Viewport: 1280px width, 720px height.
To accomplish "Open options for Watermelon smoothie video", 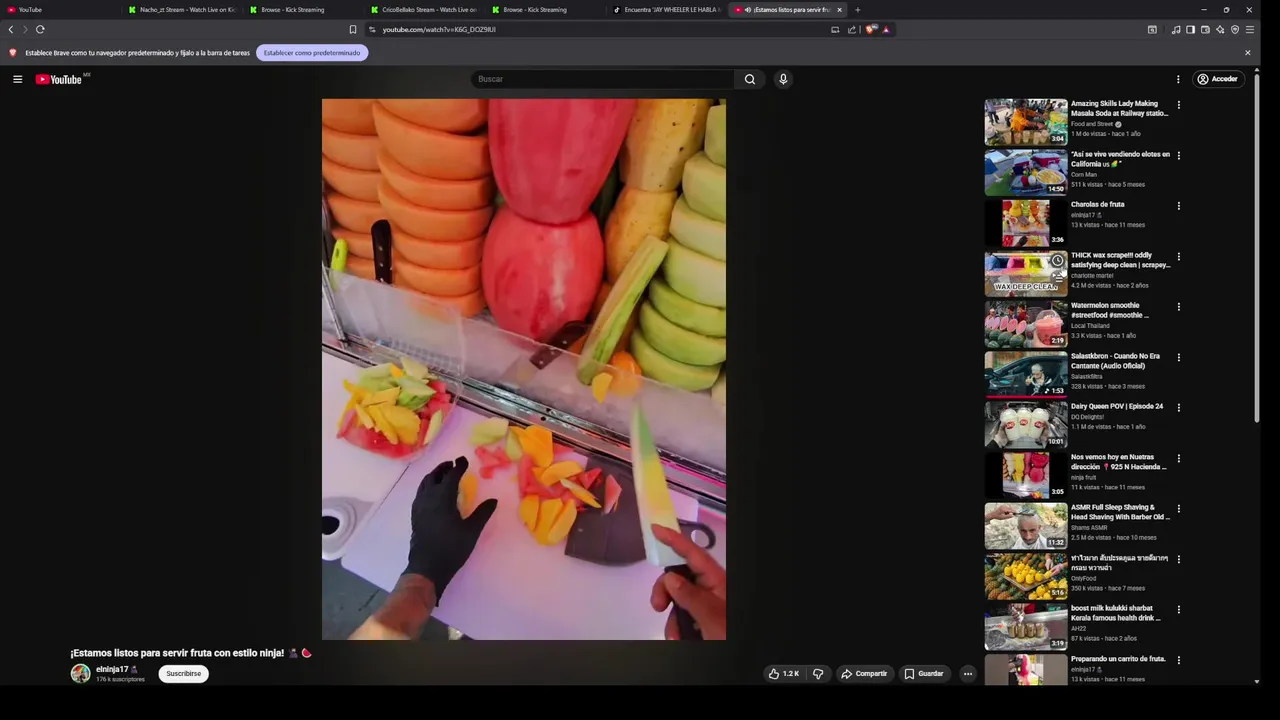I will point(1178,307).
